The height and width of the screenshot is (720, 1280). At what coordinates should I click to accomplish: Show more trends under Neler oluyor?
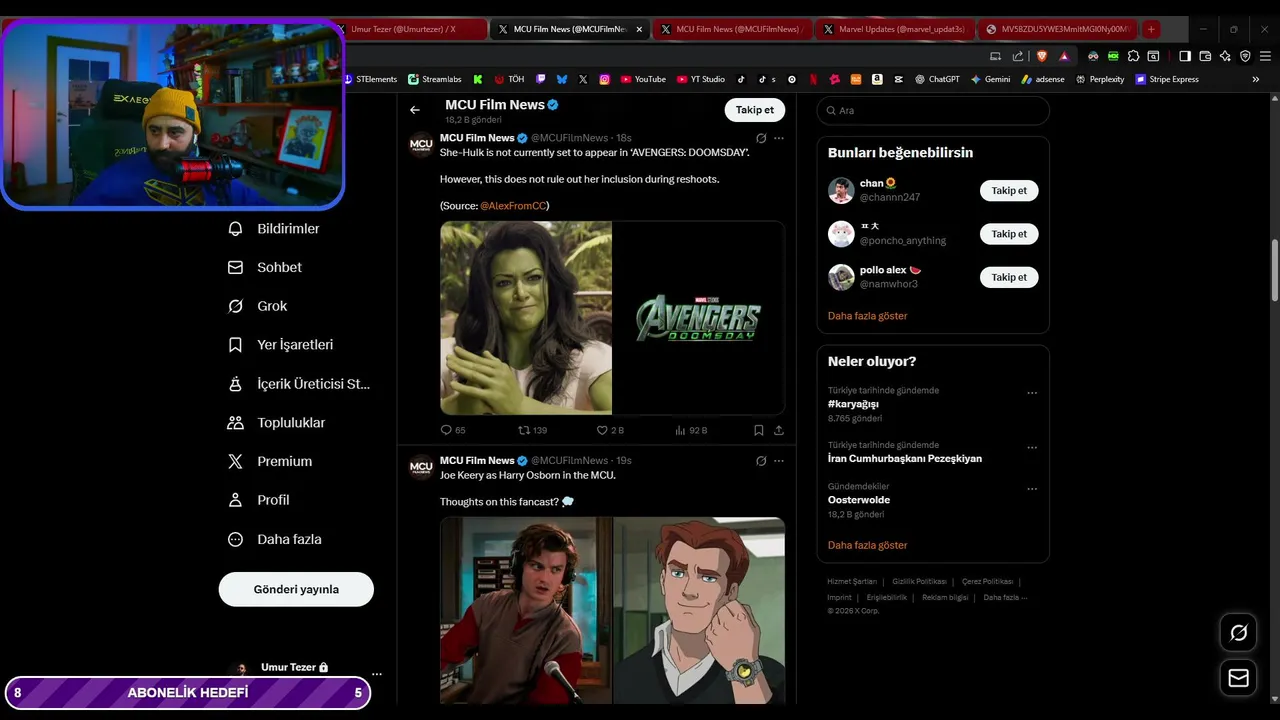tap(867, 545)
